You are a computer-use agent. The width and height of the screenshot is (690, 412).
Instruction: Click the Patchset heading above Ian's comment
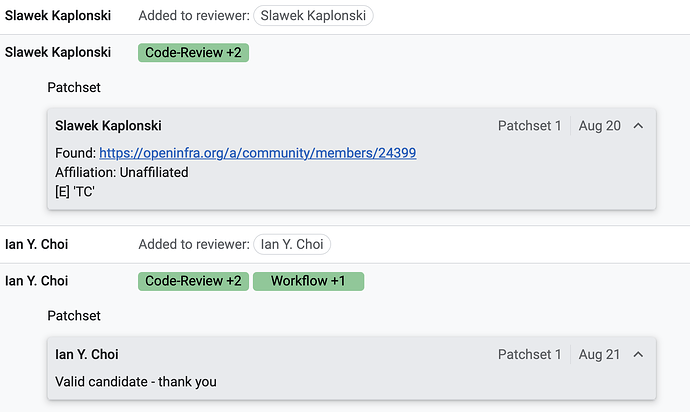click(x=74, y=316)
